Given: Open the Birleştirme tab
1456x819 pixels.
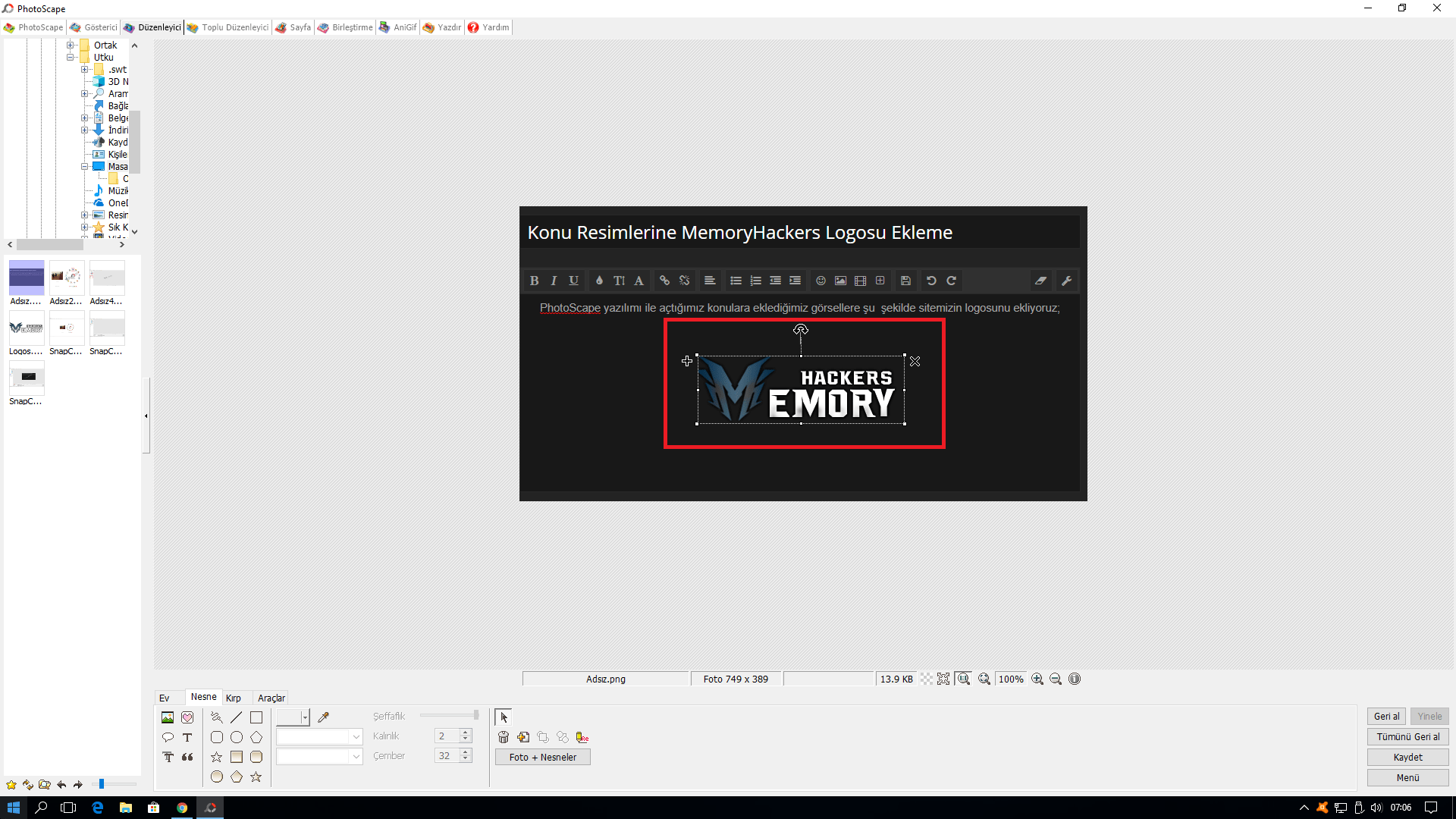Looking at the screenshot, I should coord(345,27).
